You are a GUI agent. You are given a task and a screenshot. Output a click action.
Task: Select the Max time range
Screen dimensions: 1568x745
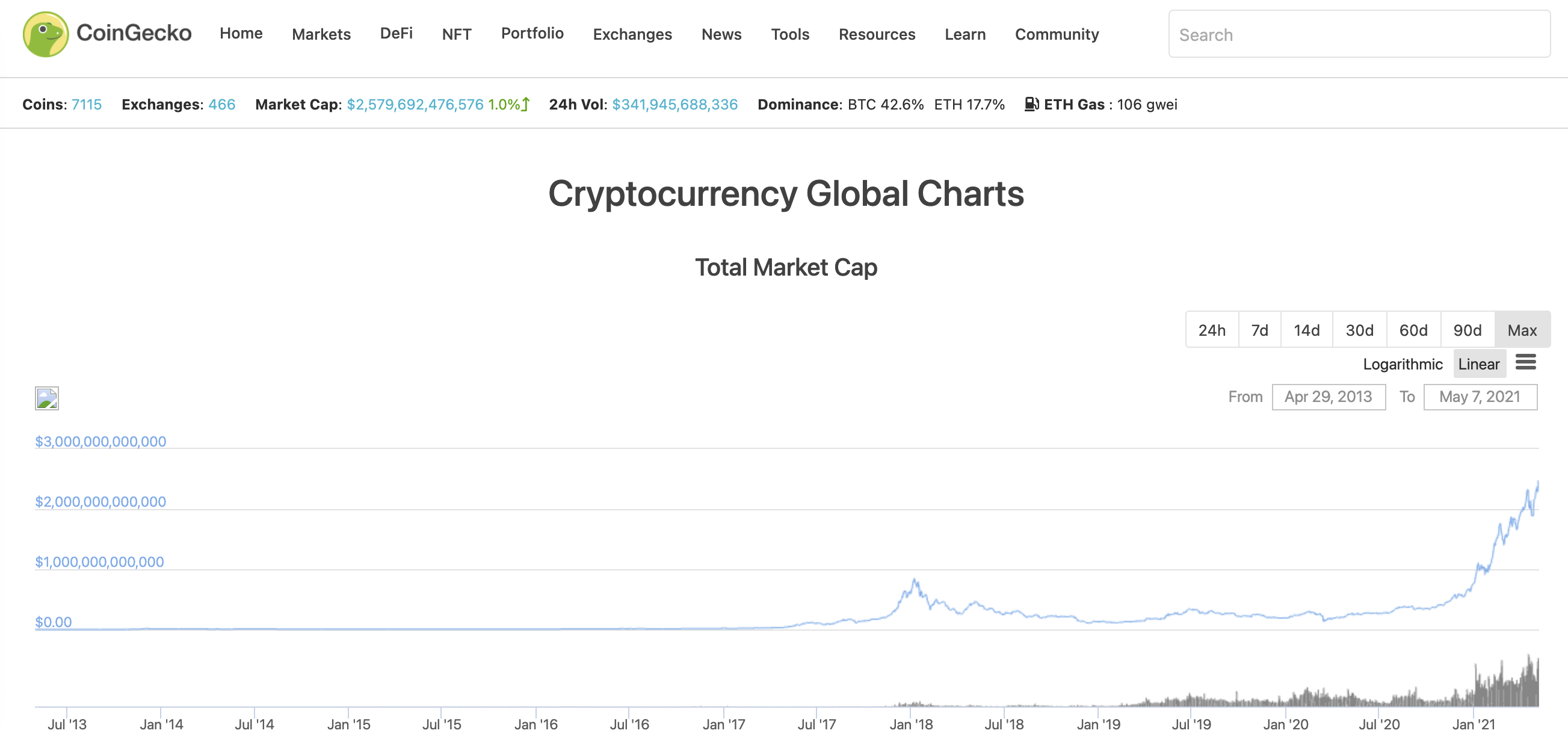(1522, 330)
